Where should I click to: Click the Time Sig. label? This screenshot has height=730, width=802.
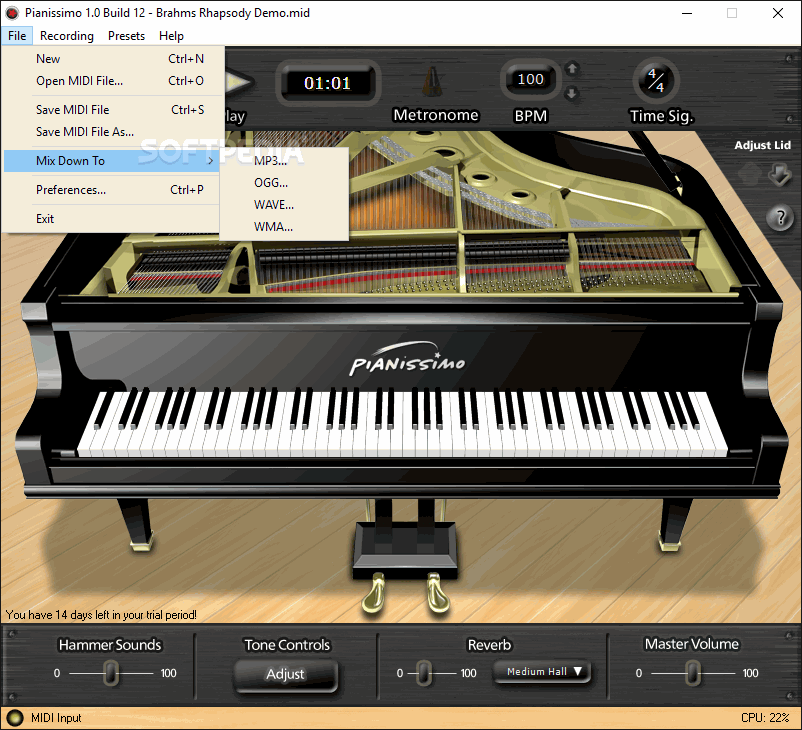click(661, 116)
